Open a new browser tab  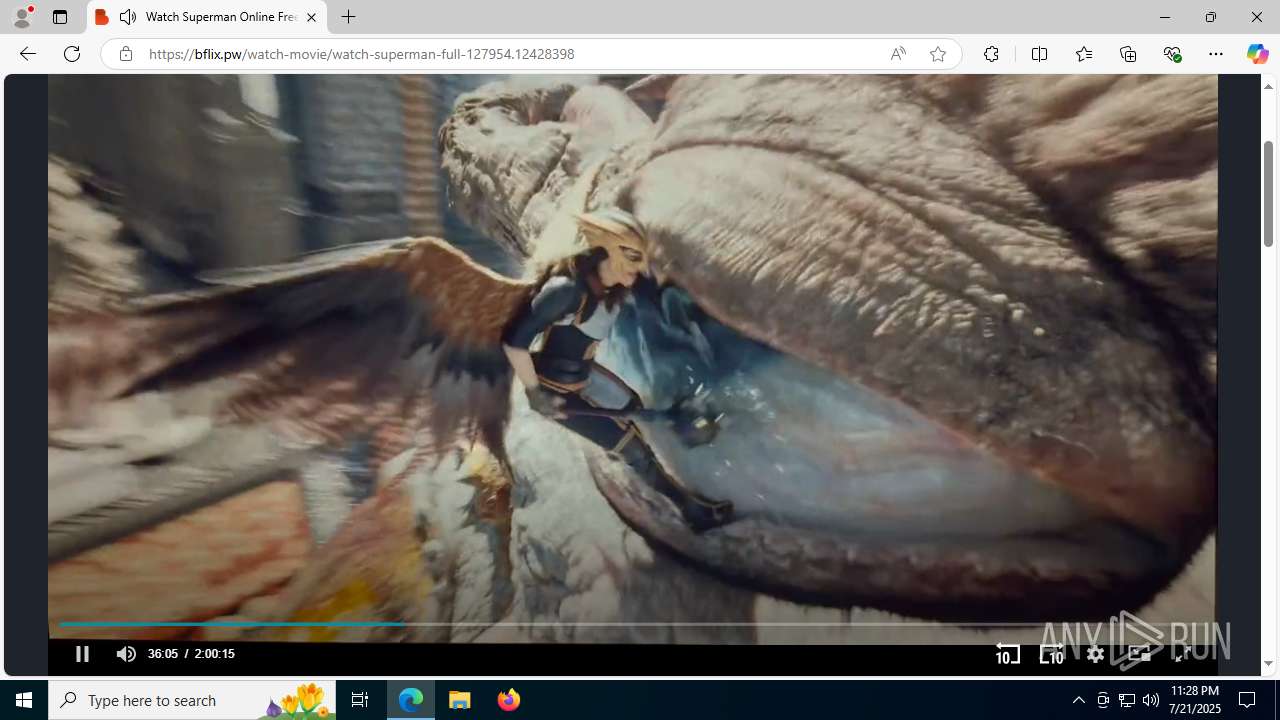pos(348,17)
